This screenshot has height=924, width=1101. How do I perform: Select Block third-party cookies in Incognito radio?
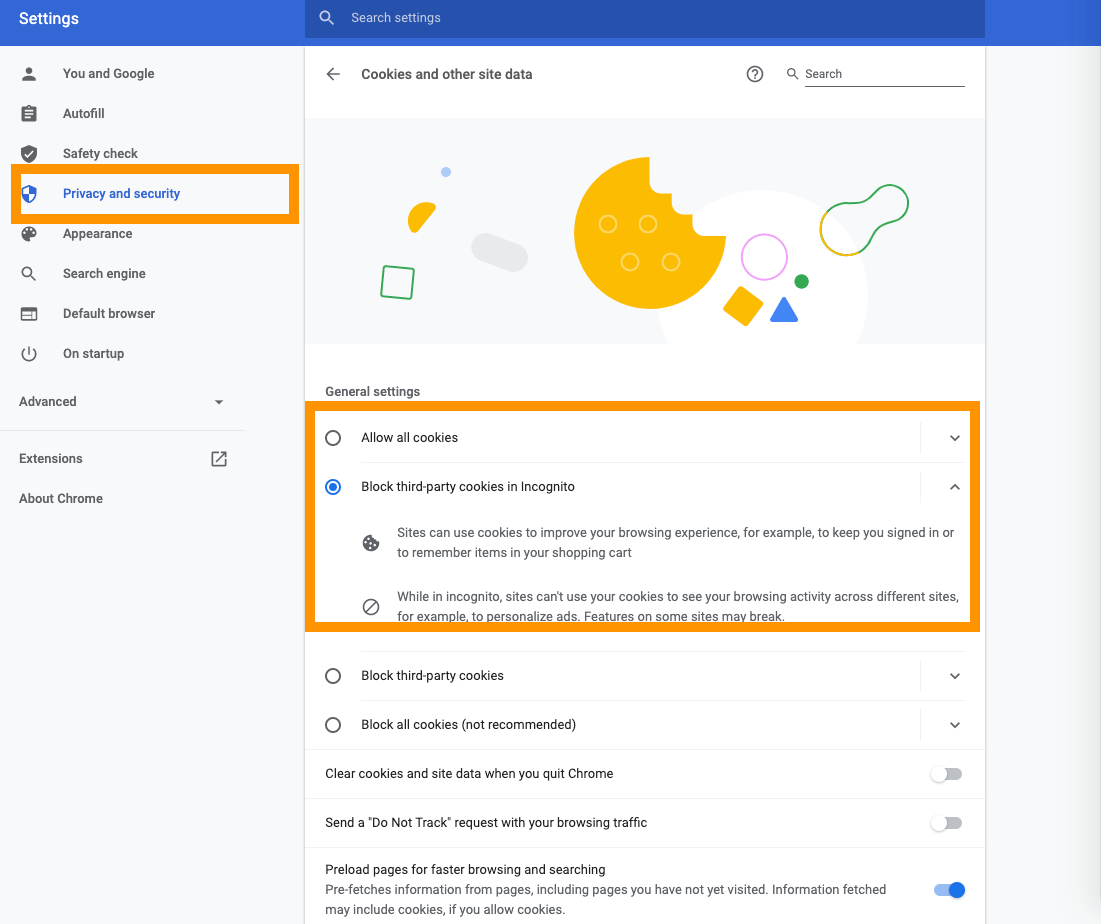click(333, 487)
